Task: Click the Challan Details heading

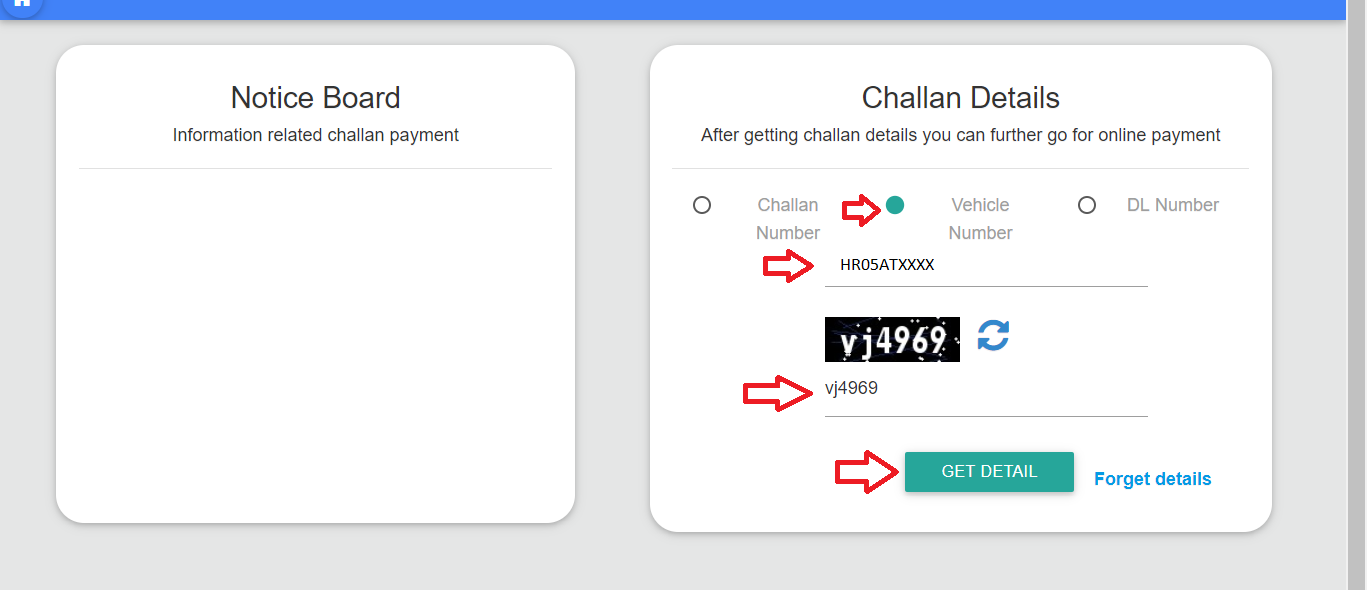Action: pos(960,98)
